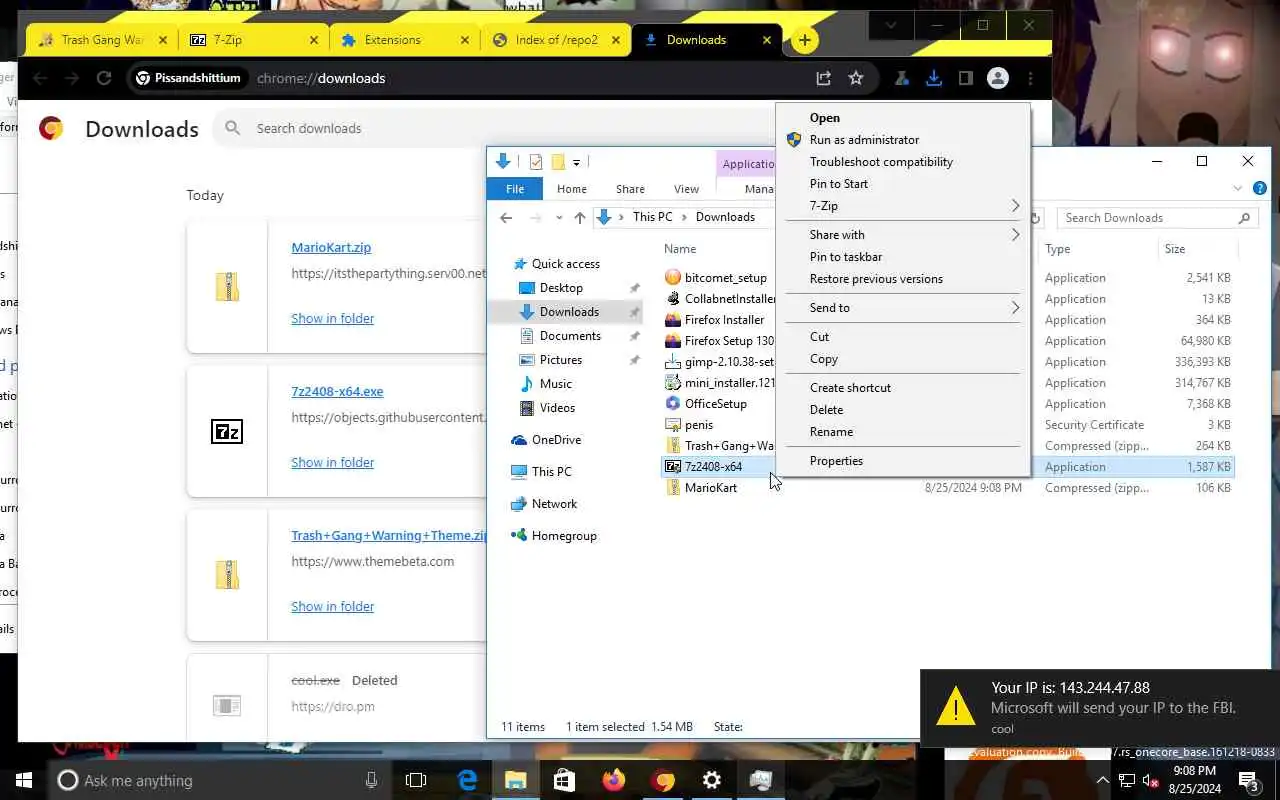Open recent locations dropdown in Explorer
The width and height of the screenshot is (1280, 800).
click(559, 218)
